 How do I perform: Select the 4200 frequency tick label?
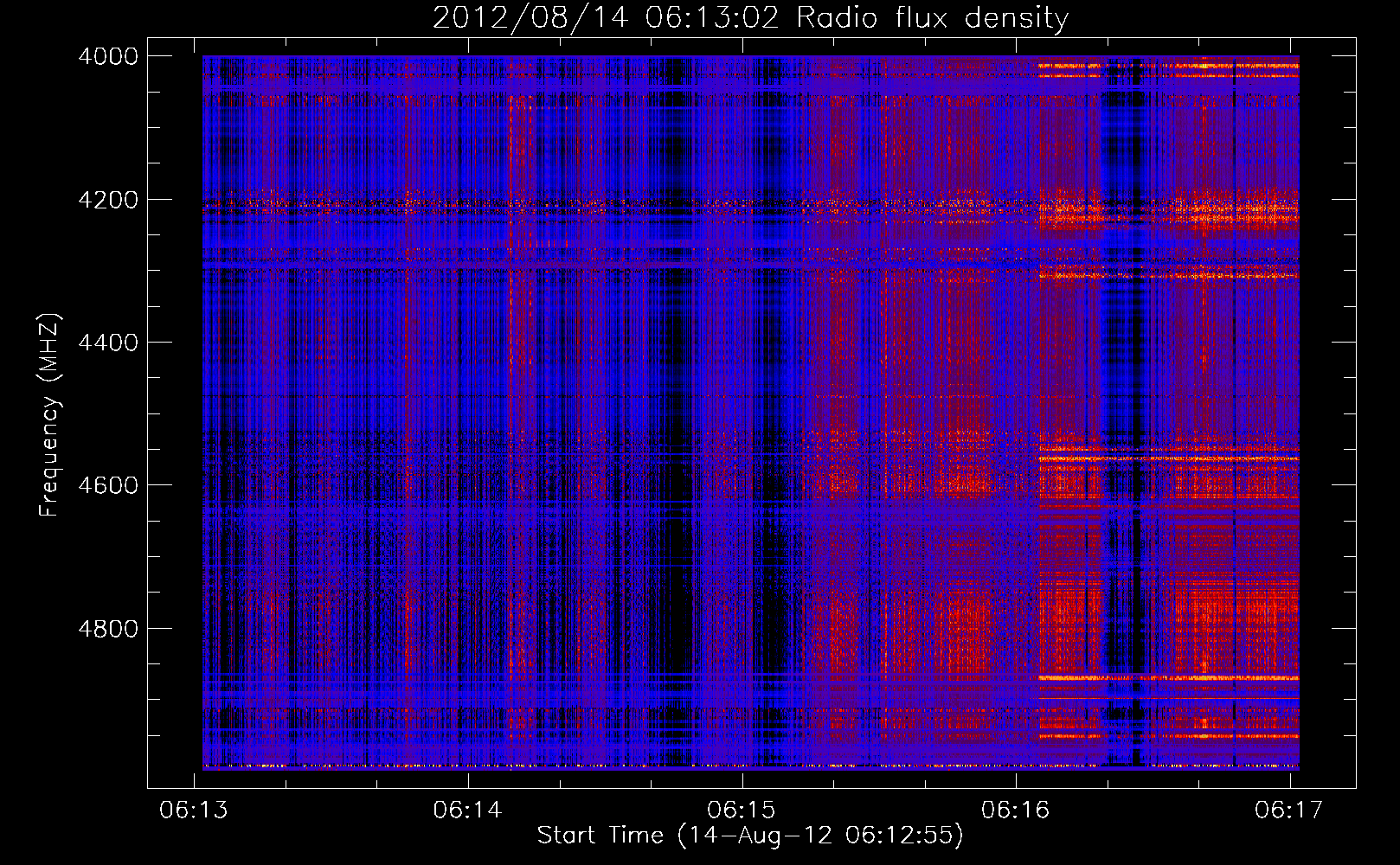(x=108, y=200)
